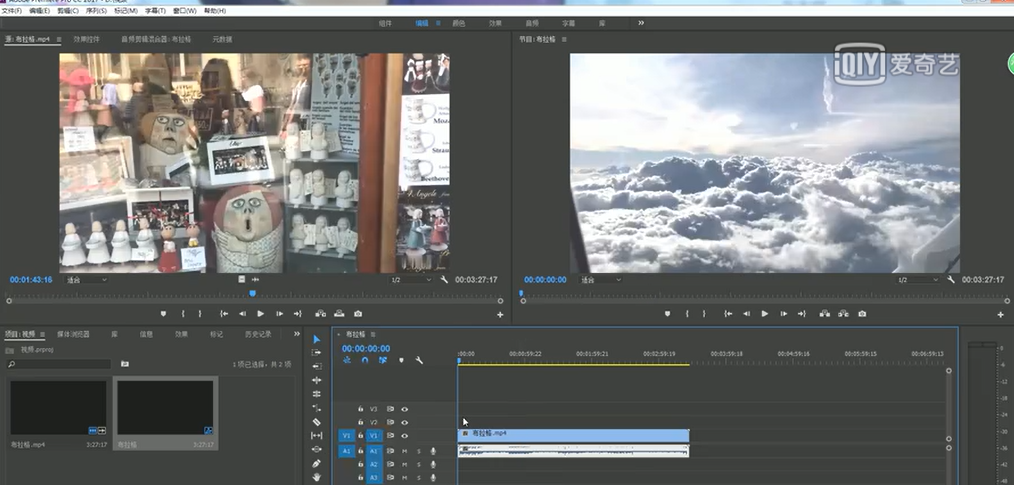Select the Slide tool
Viewport: 1014px width, 485px height.
pos(316,449)
